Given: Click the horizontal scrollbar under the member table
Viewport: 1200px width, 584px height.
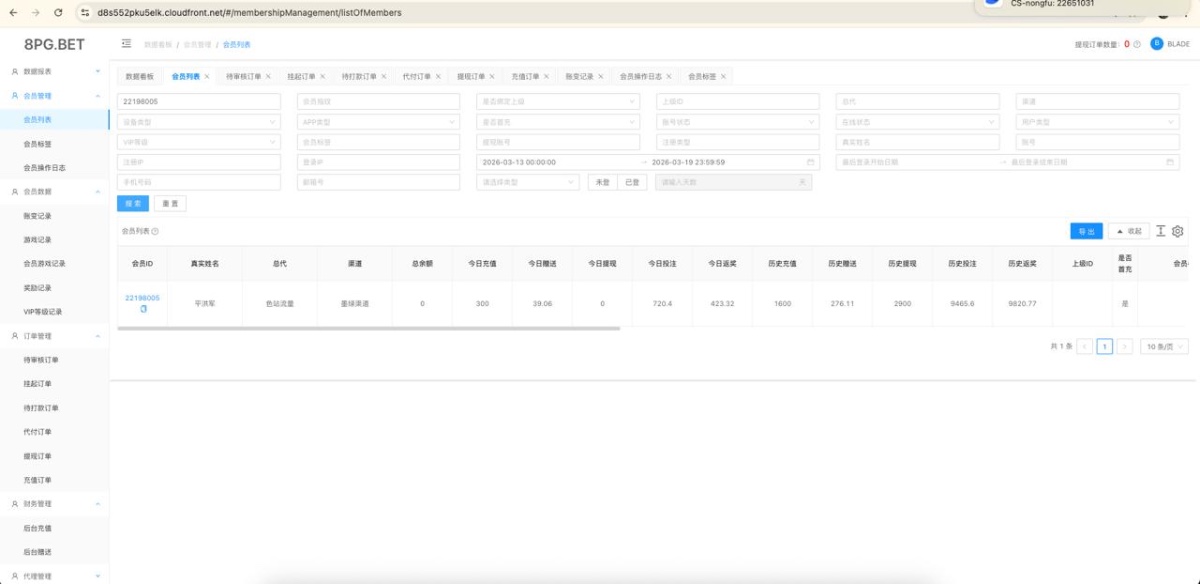Looking at the screenshot, I should [368, 328].
